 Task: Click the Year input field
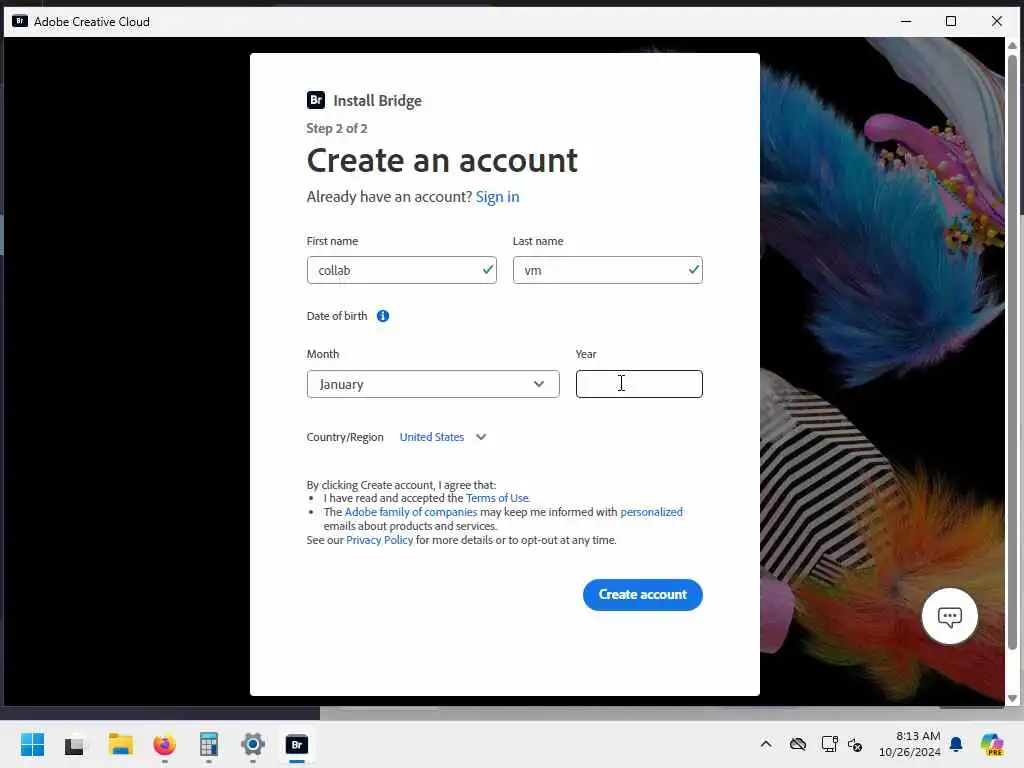click(x=639, y=384)
